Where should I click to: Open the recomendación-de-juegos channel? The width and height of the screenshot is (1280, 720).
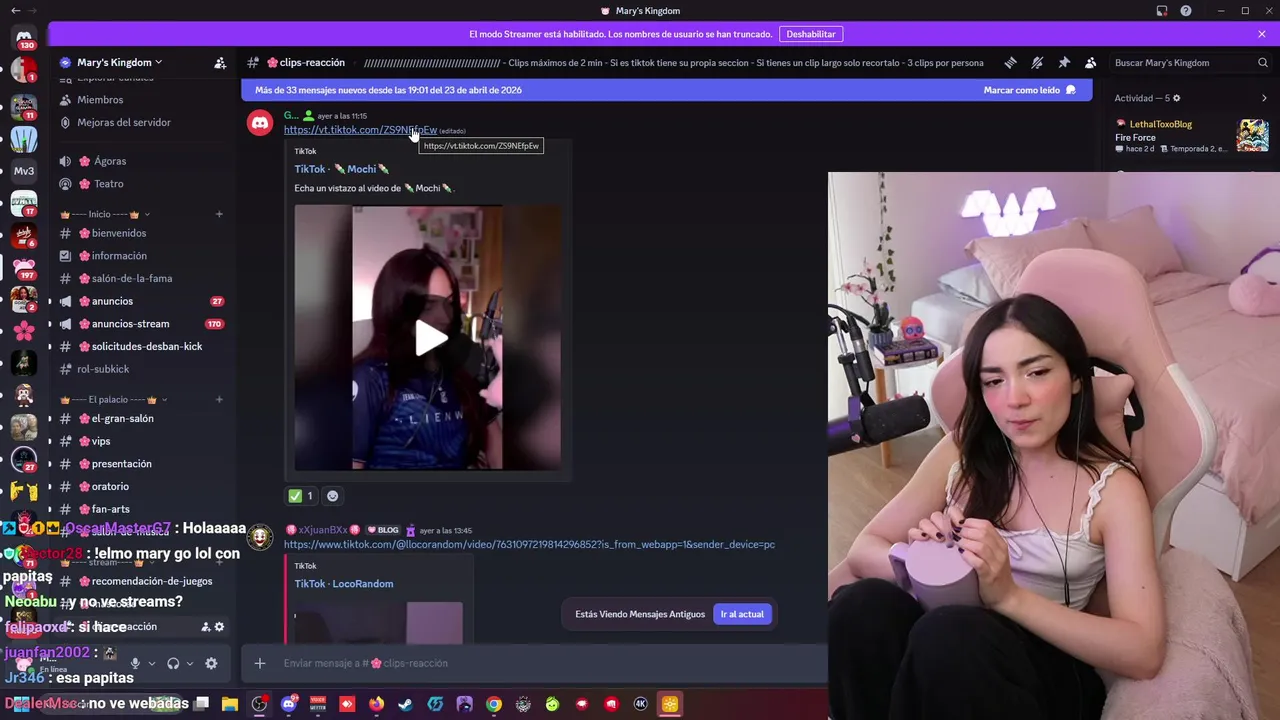coord(152,581)
